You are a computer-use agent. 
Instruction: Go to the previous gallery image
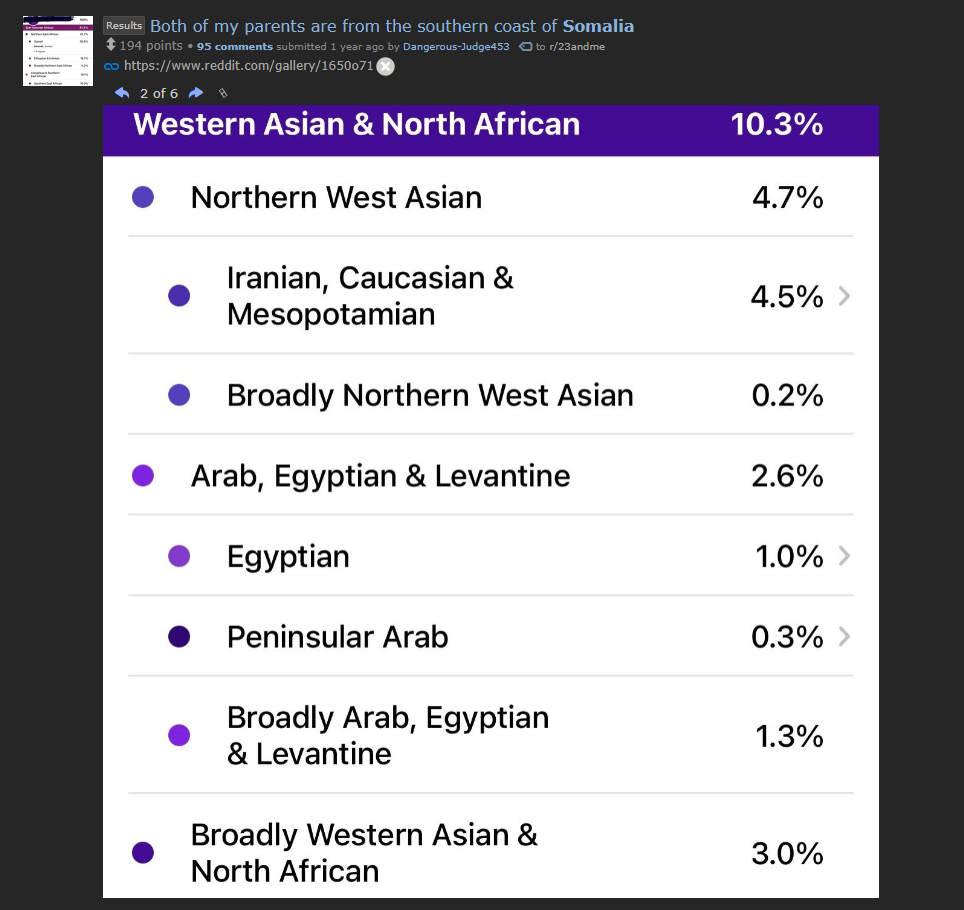click(x=122, y=93)
